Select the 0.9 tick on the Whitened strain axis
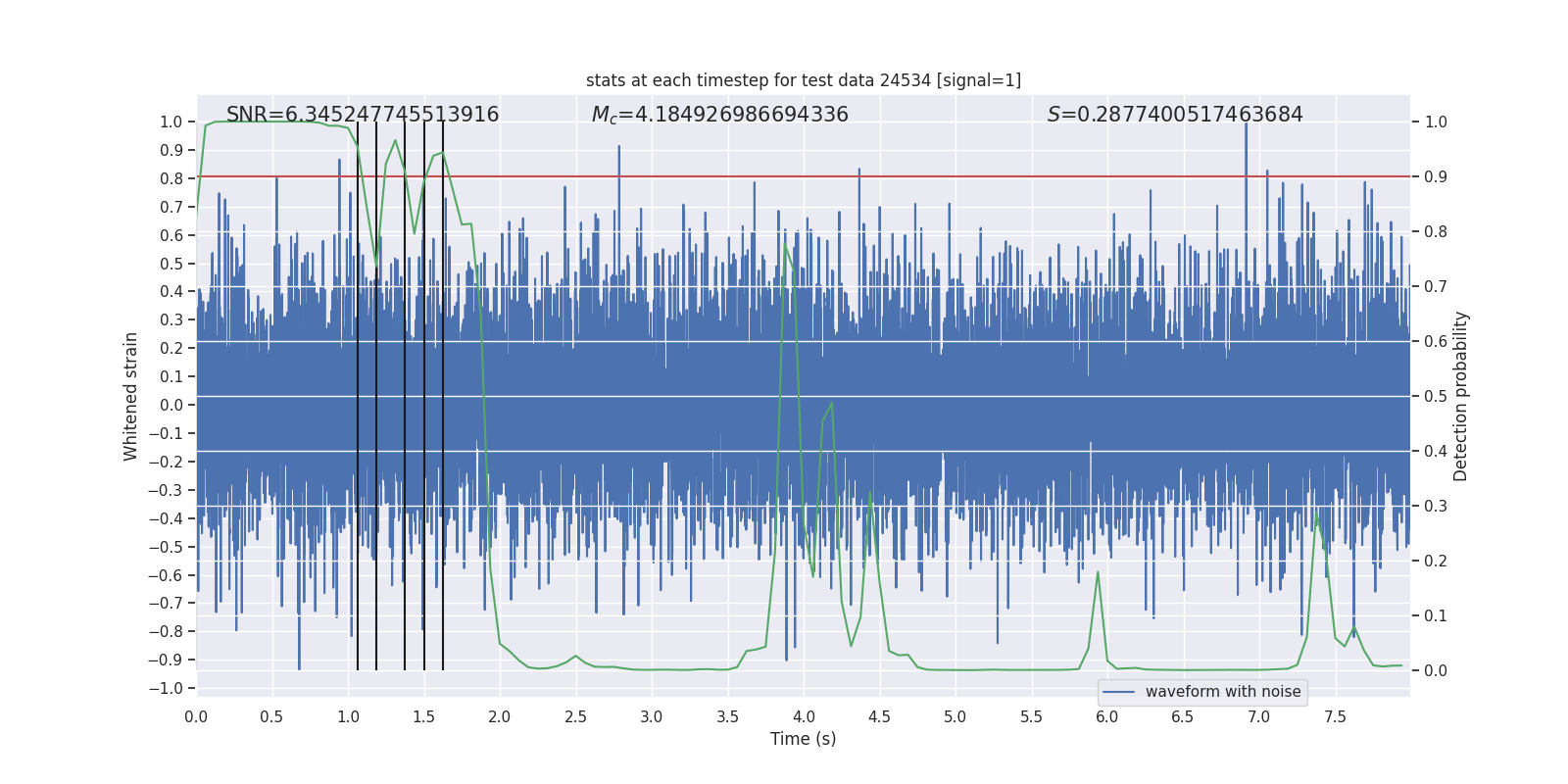Screen dimensions: 1568x784 (171, 150)
